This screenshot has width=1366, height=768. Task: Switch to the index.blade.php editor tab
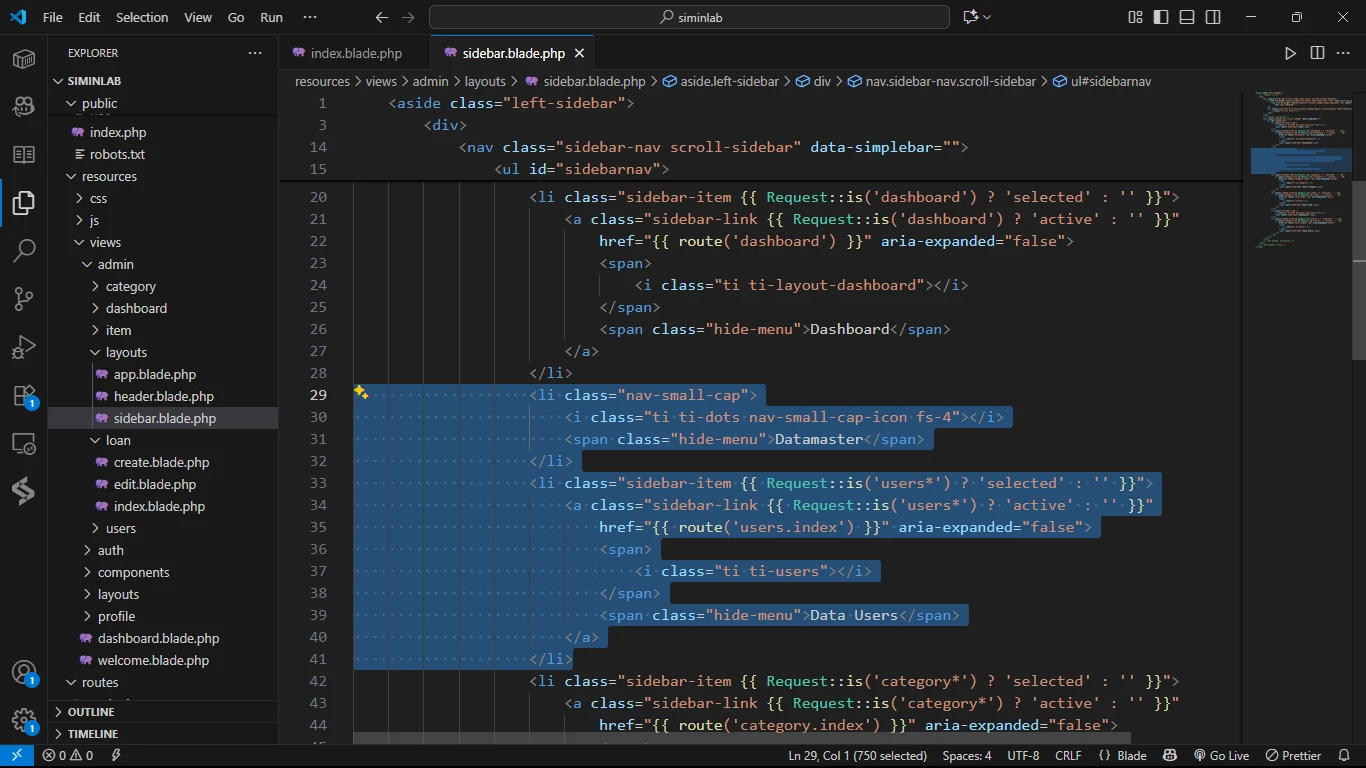(355, 53)
